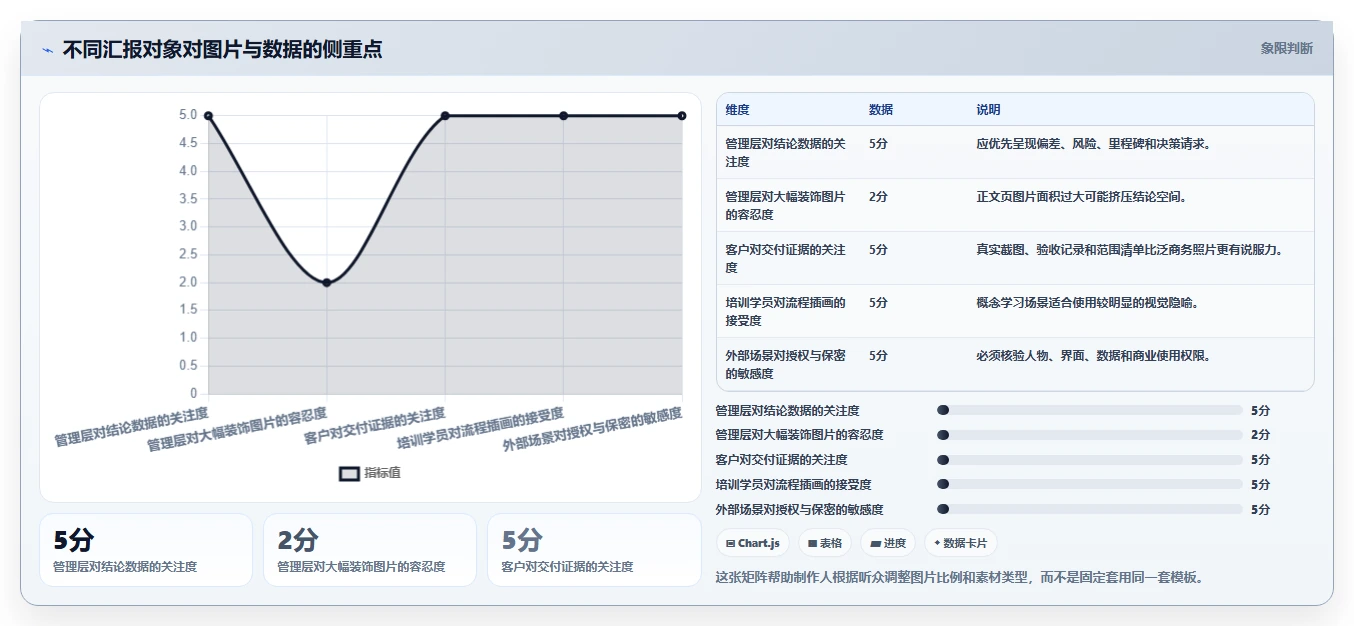Click chart axis label 管理层对结论数据的关注度
This screenshot has height=626, width=1354.
point(131,425)
